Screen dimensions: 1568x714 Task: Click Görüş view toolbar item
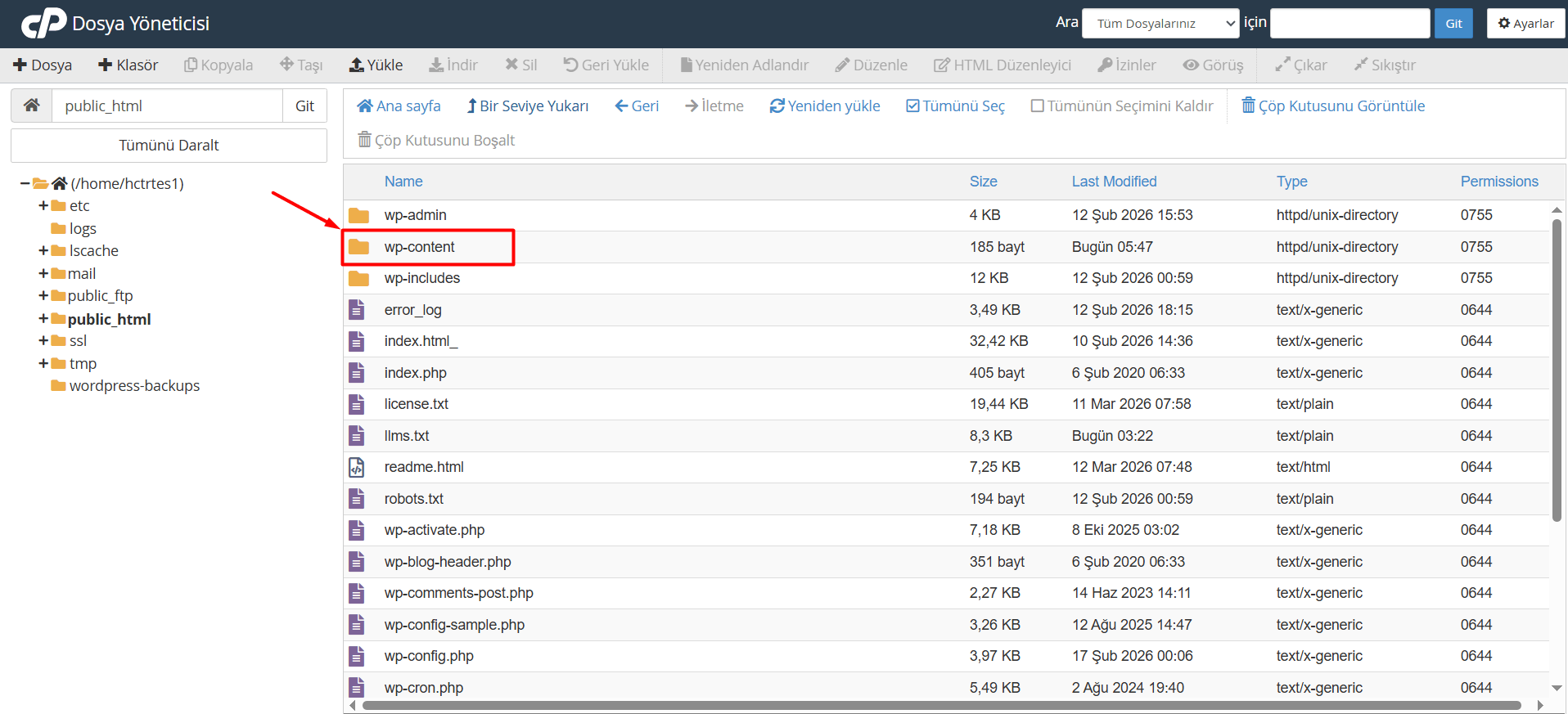[1213, 65]
